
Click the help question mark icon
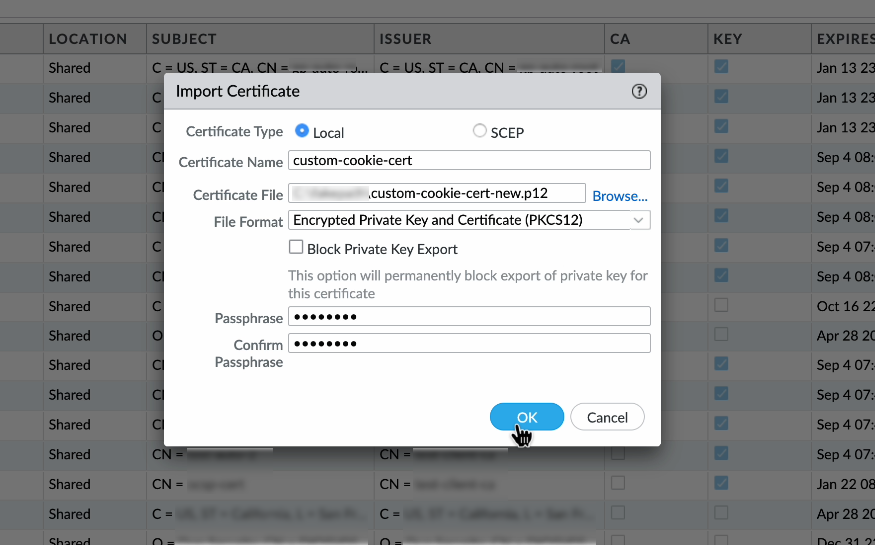coord(640,91)
